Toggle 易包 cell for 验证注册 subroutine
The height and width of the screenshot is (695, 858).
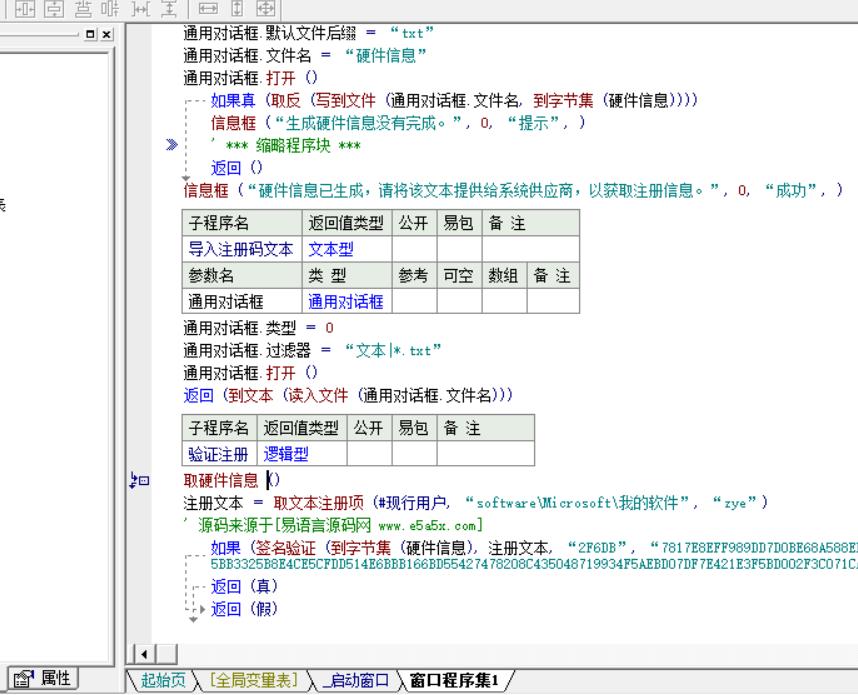[413, 454]
